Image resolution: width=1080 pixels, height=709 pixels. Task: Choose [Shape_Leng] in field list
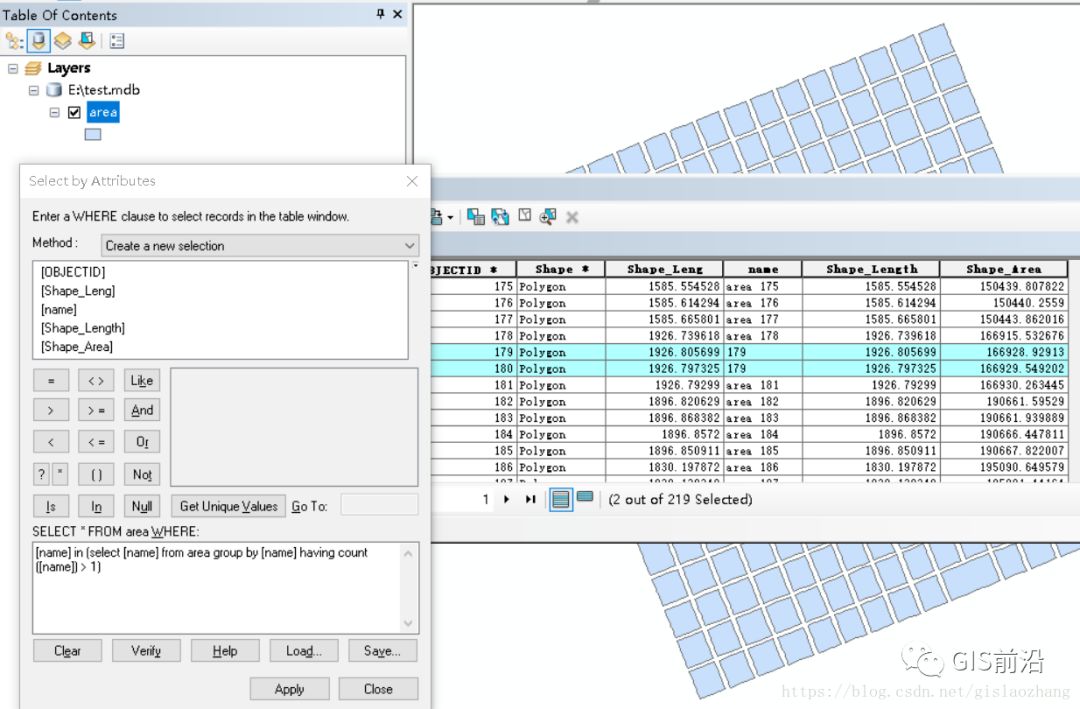[x=78, y=291]
